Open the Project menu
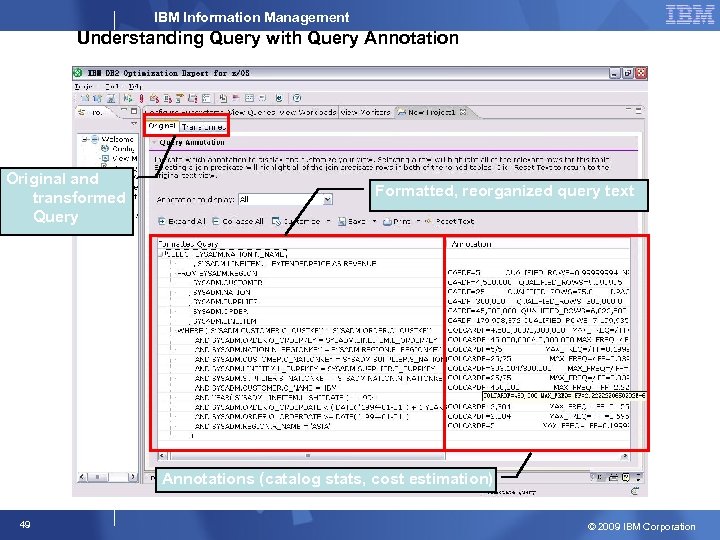Viewport: 720px width, 540px height. (x=84, y=86)
